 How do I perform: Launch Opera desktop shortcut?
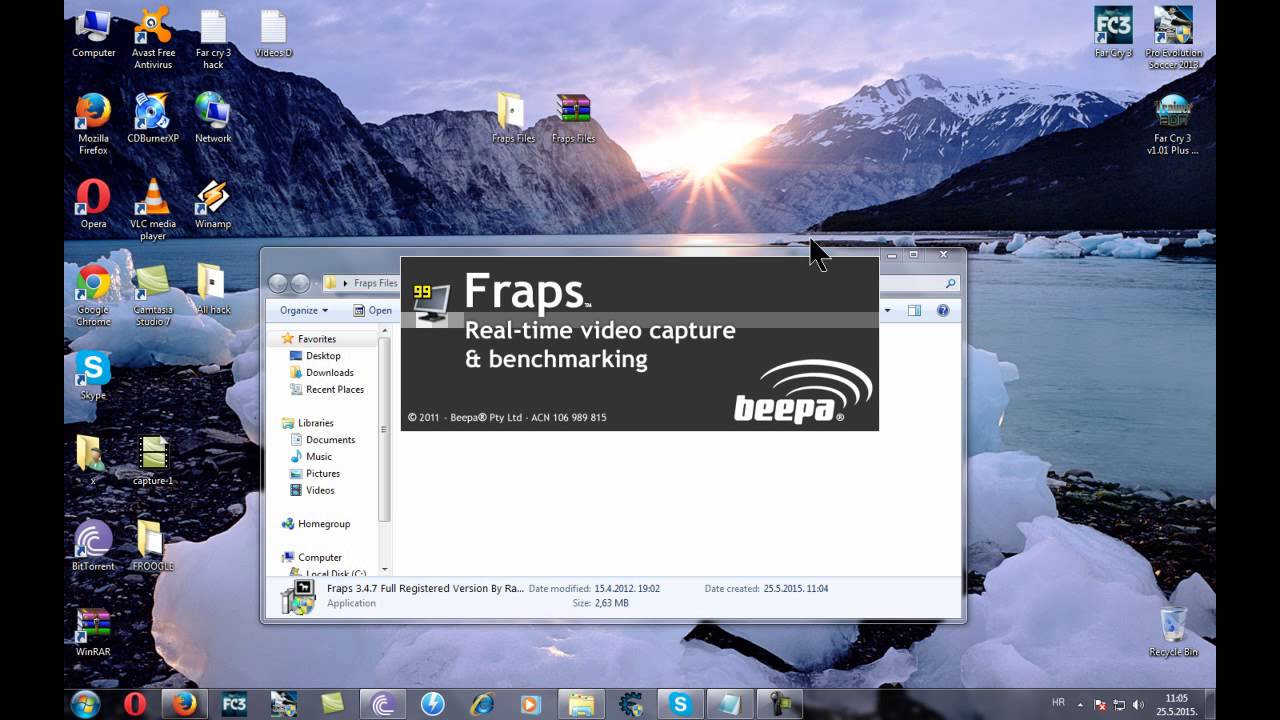93,204
